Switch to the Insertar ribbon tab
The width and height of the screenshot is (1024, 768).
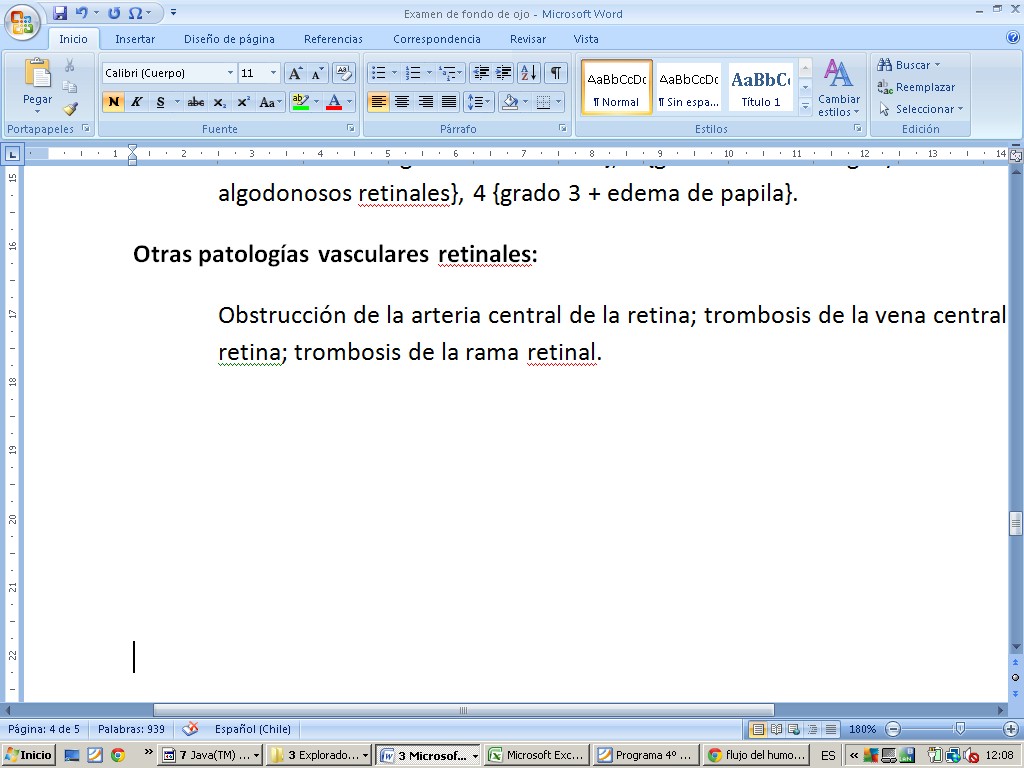point(135,39)
